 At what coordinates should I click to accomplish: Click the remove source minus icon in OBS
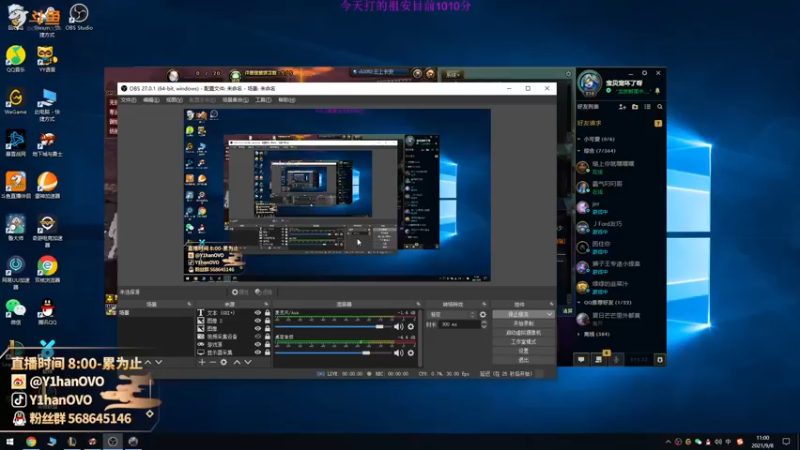point(213,362)
